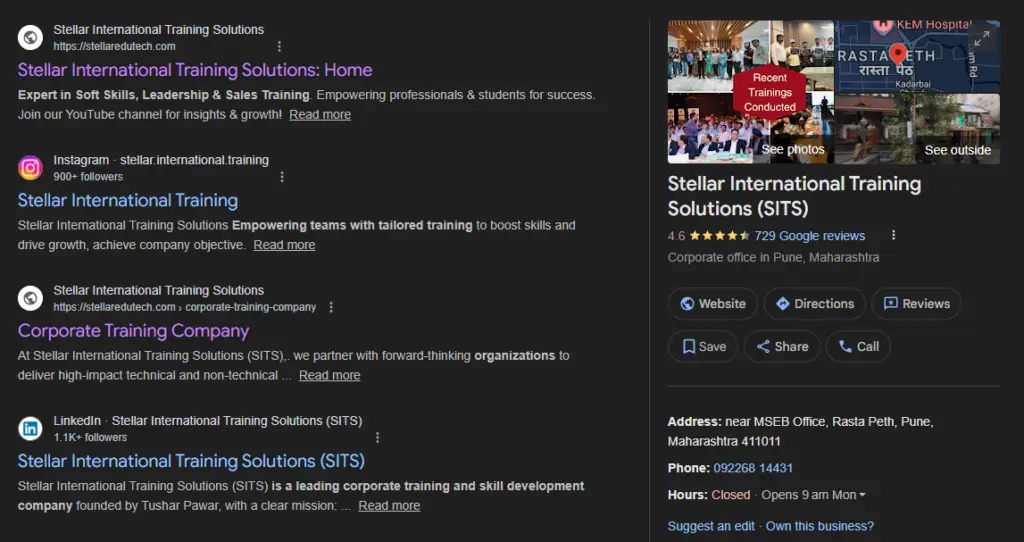Open Stellar International Training Solutions: Home link
The image size is (1024, 542).
(x=195, y=70)
